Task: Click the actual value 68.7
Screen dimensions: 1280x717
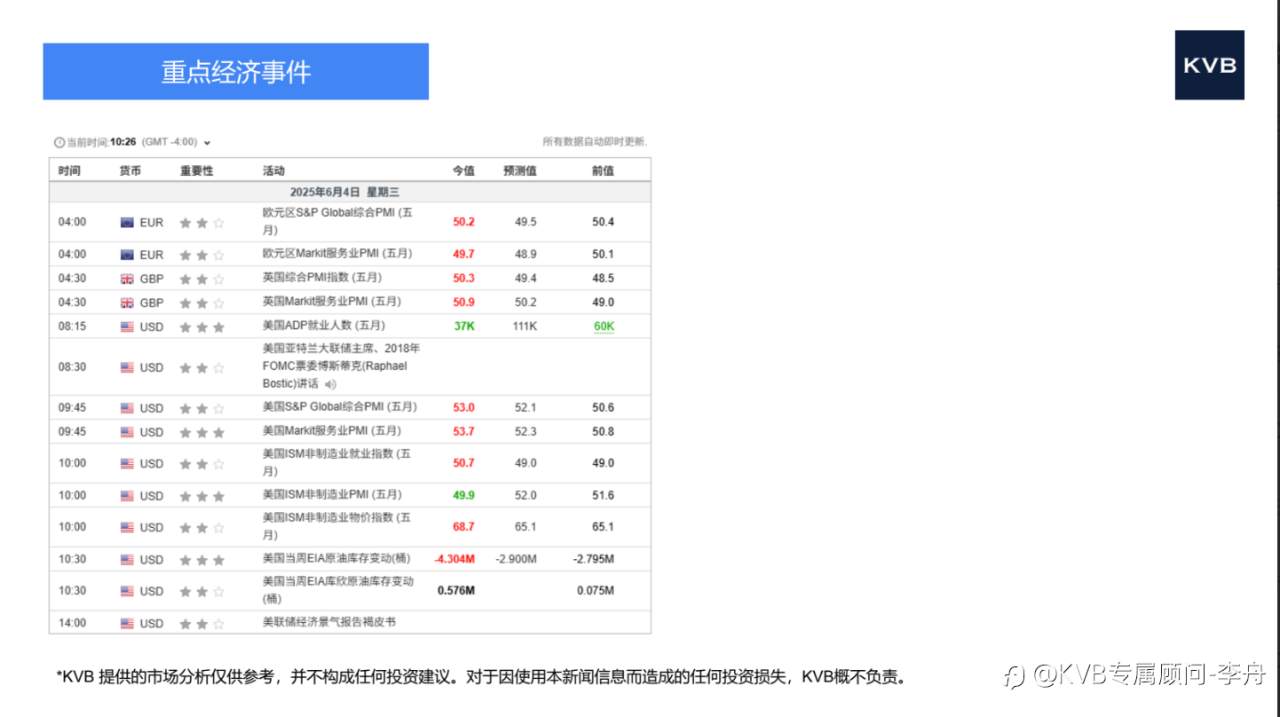Action: [464, 527]
